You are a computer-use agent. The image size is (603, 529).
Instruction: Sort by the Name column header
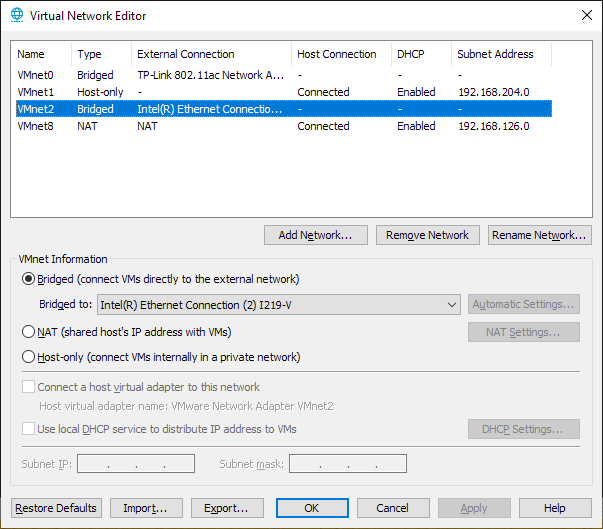[x=40, y=54]
